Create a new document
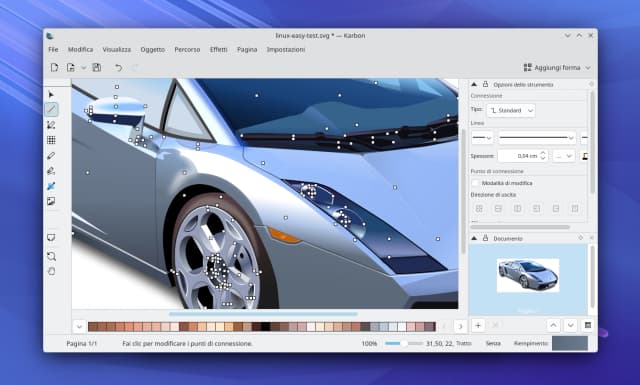The height and width of the screenshot is (385, 640). [x=54, y=67]
